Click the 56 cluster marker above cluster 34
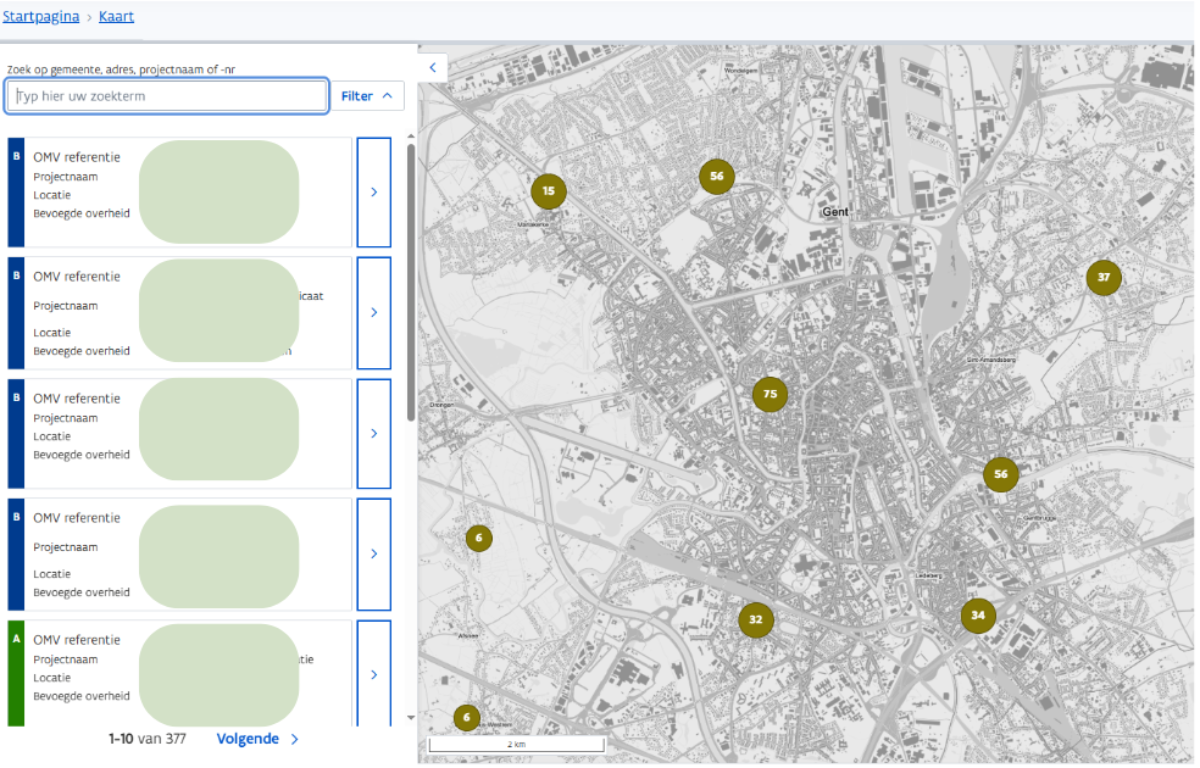 [x=1000, y=474]
